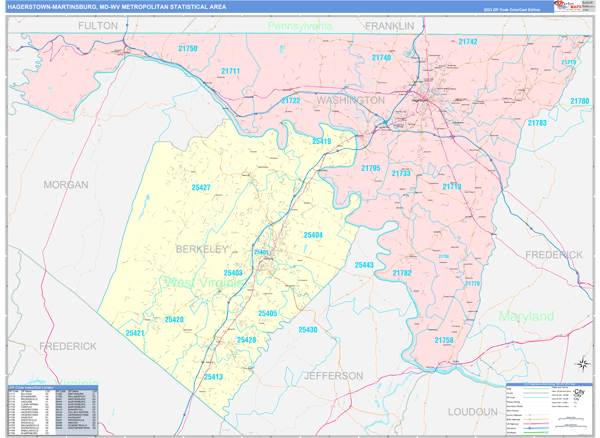600x438 pixels.
Task: Click the BERKELEY county label
Action: point(203,247)
